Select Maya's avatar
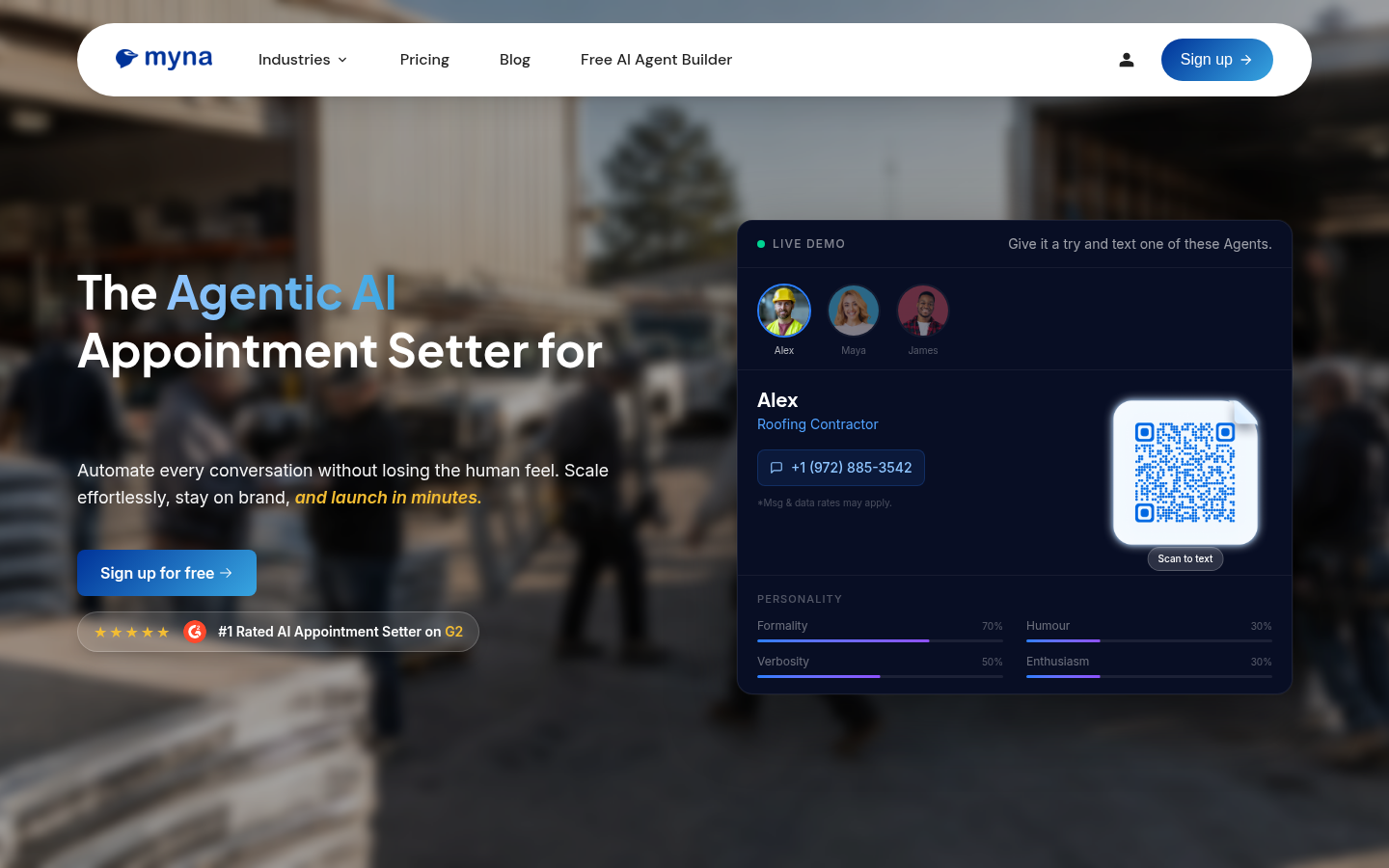The height and width of the screenshot is (868, 1389). tap(854, 311)
